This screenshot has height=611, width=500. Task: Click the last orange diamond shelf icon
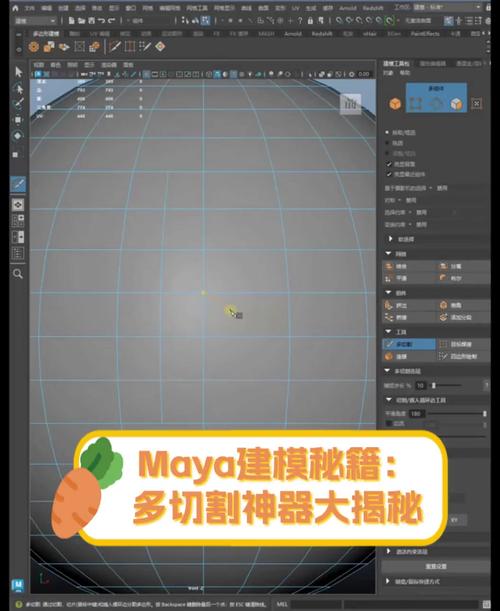point(160,47)
